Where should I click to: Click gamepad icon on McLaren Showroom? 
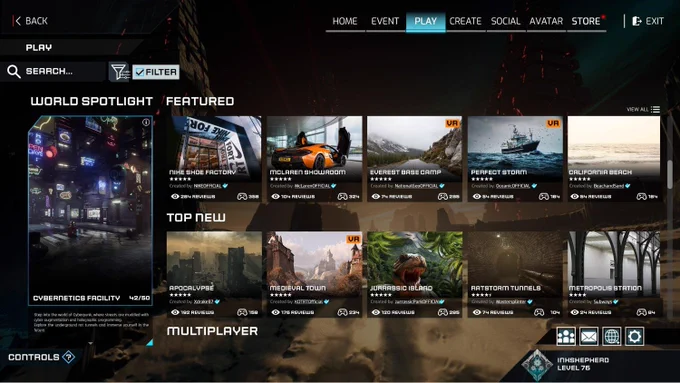pyautogui.click(x=343, y=196)
